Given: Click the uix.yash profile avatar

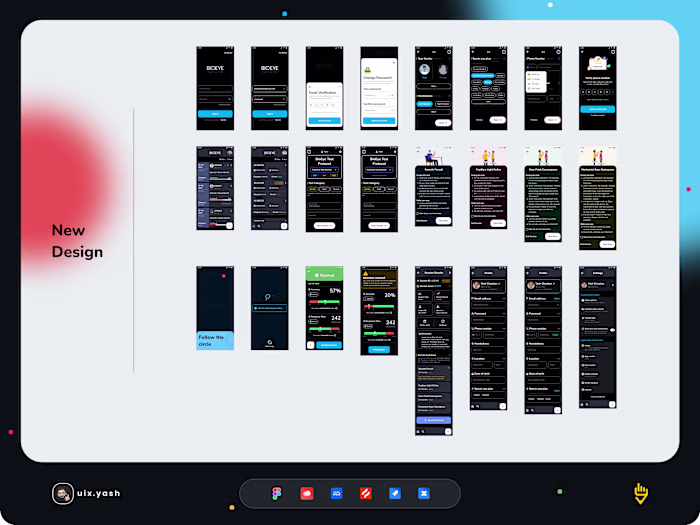Looking at the screenshot, I should pyautogui.click(x=62, y=494).
